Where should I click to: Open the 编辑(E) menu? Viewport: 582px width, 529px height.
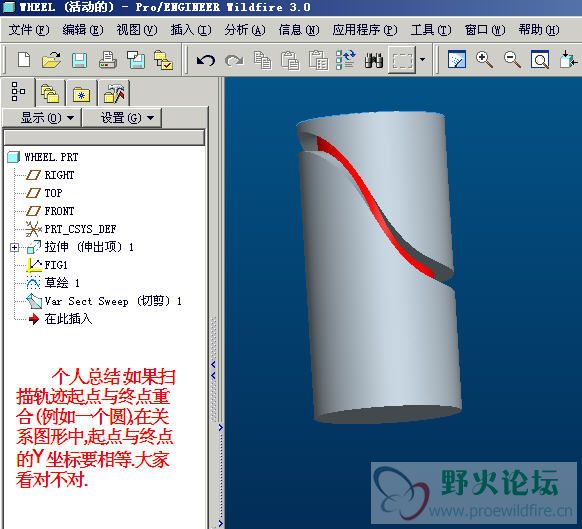point(83,30)
